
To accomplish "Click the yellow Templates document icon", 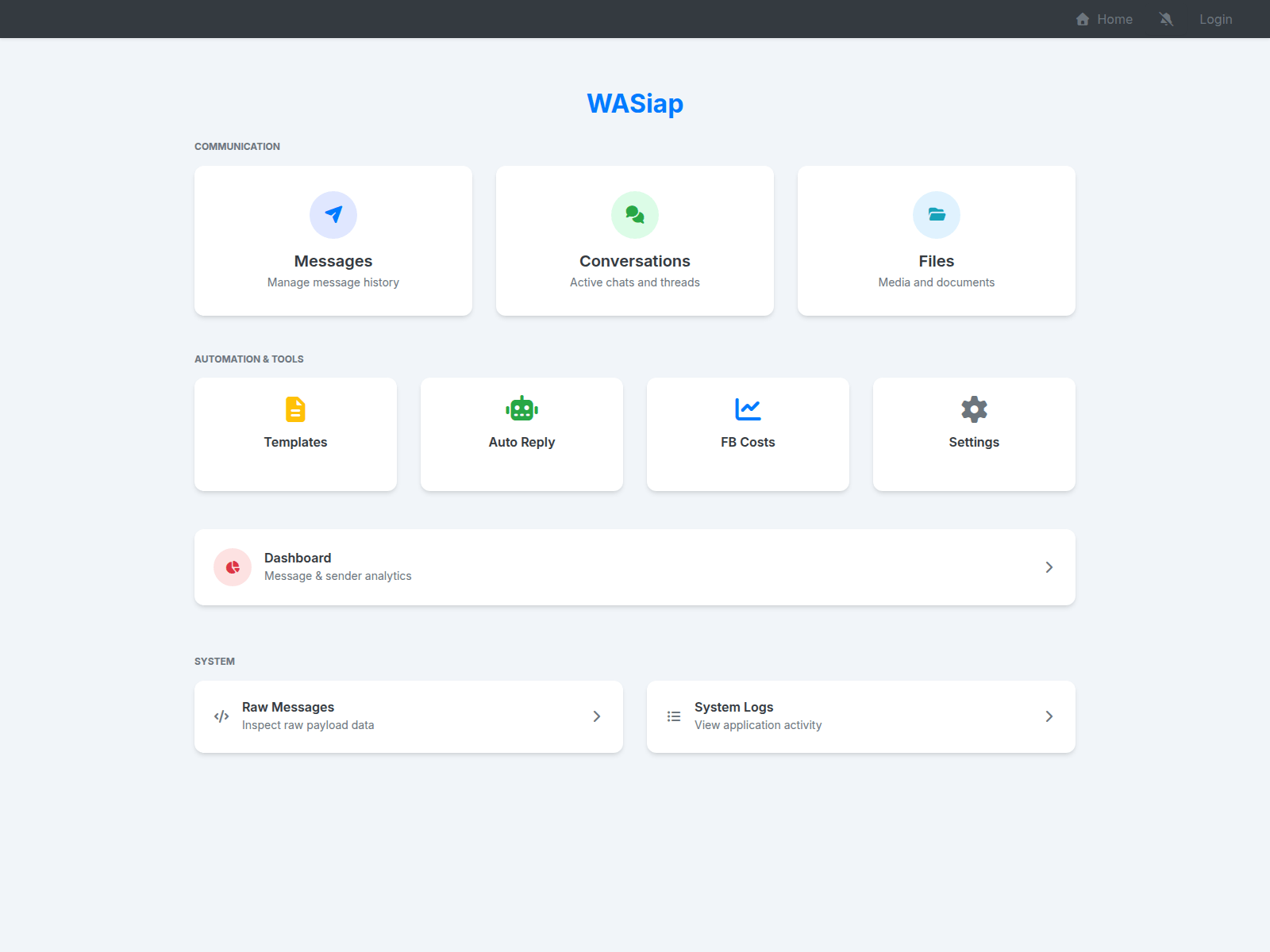I will click(x=295, y=409).
